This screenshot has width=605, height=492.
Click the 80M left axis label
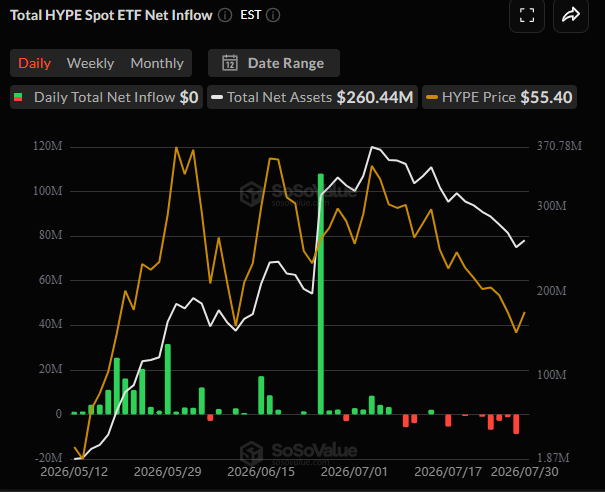[x=51, y=235]
